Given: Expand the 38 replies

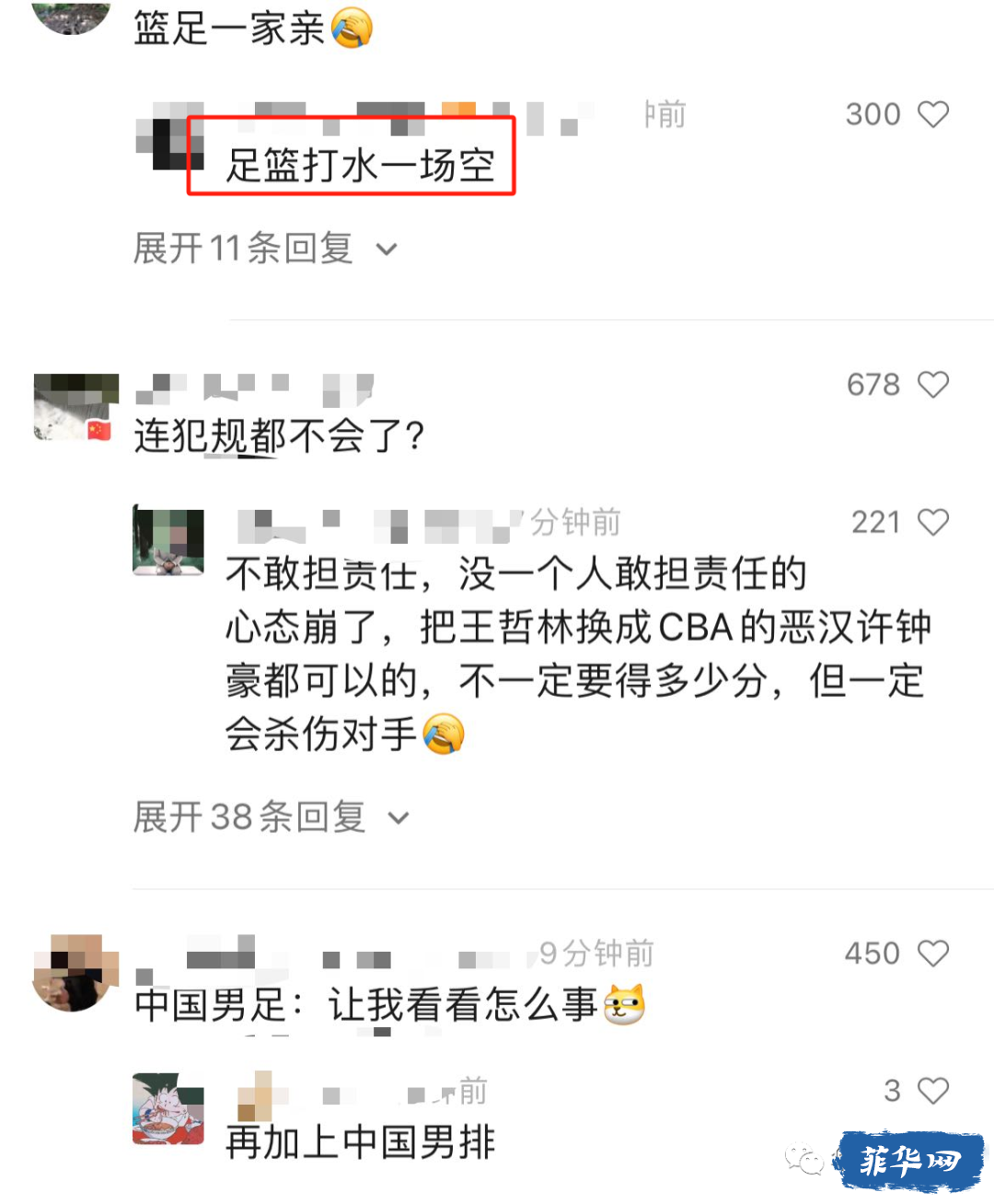Looking at the screenshot, I should click(x=272, y=816).
